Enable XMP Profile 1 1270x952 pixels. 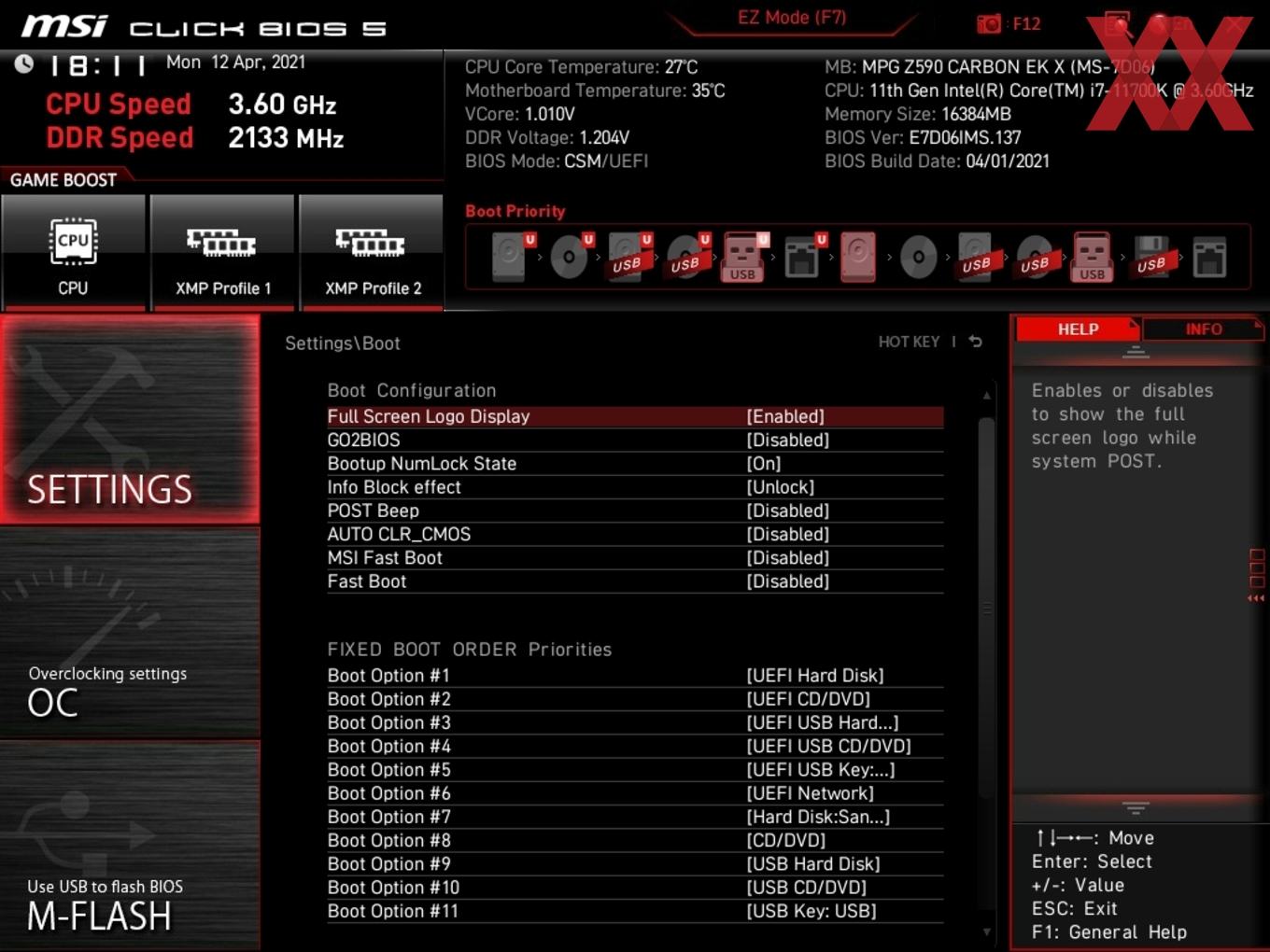tap(222, 252)
